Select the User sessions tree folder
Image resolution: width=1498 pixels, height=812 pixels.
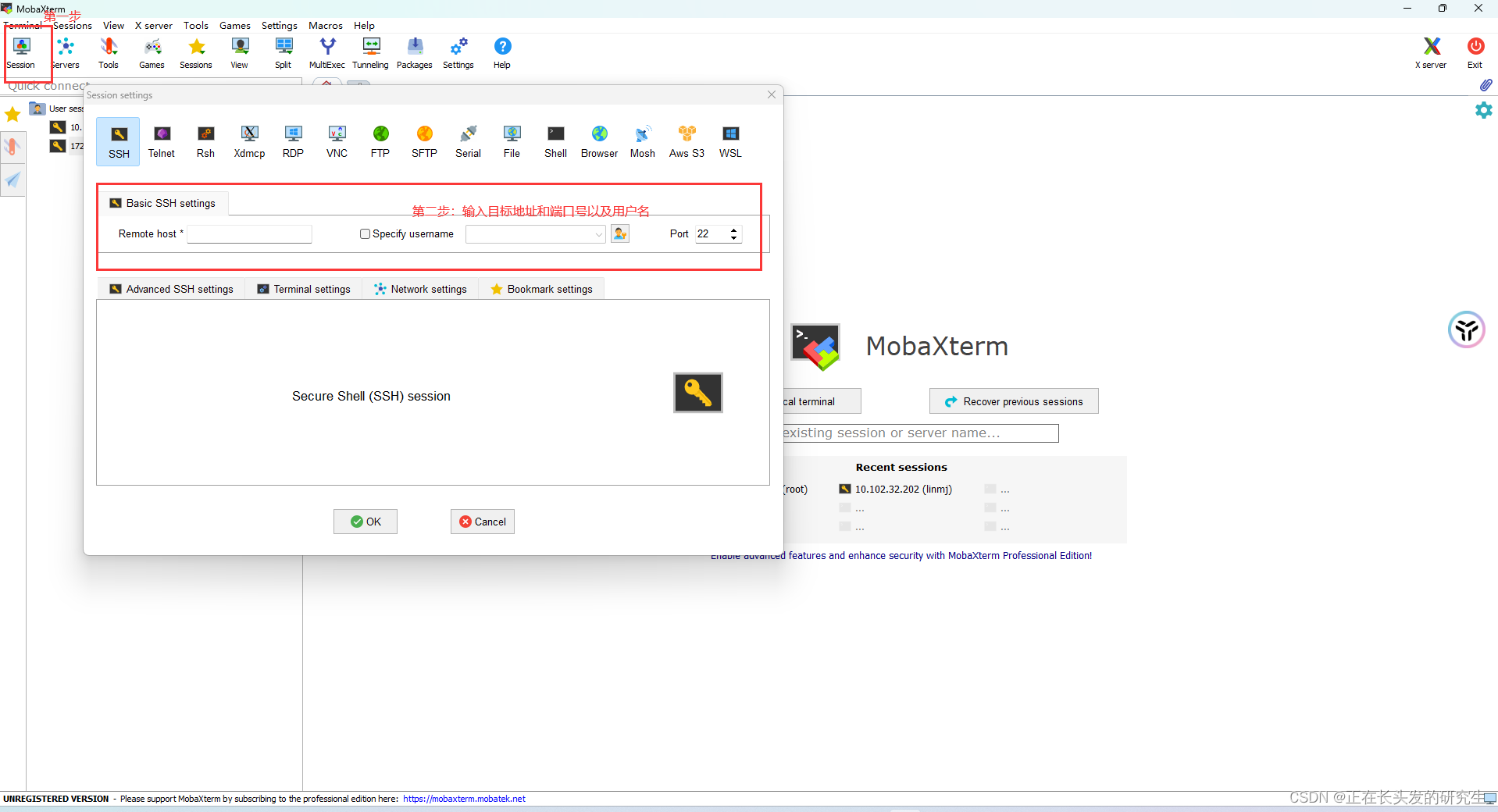pos(57,109)
